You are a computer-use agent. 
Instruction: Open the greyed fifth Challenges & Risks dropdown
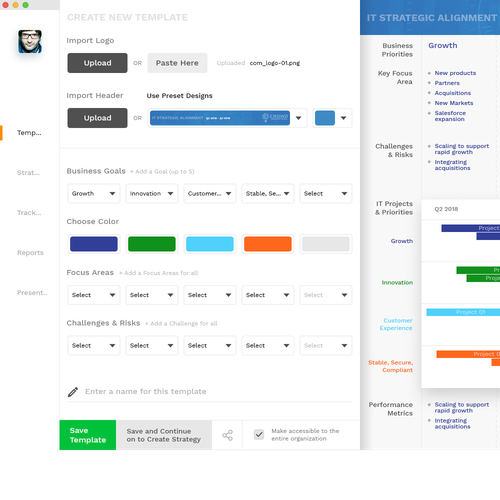click(x=326, y=346)
